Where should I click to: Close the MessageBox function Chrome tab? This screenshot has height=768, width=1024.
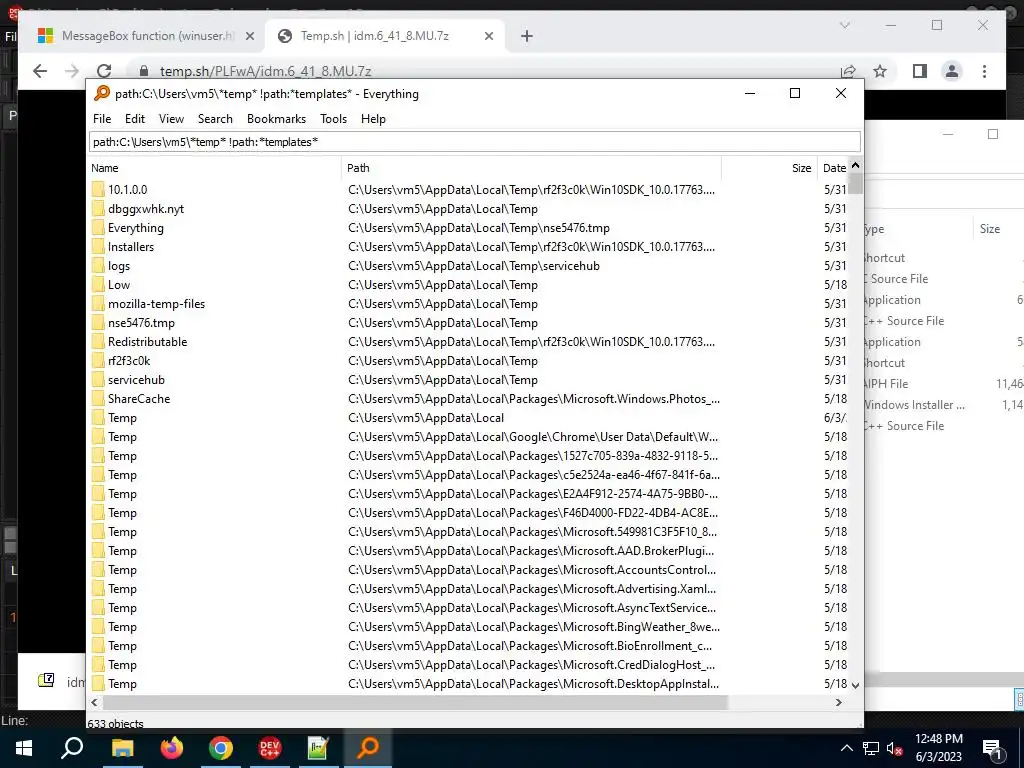(x=249, y=36)
